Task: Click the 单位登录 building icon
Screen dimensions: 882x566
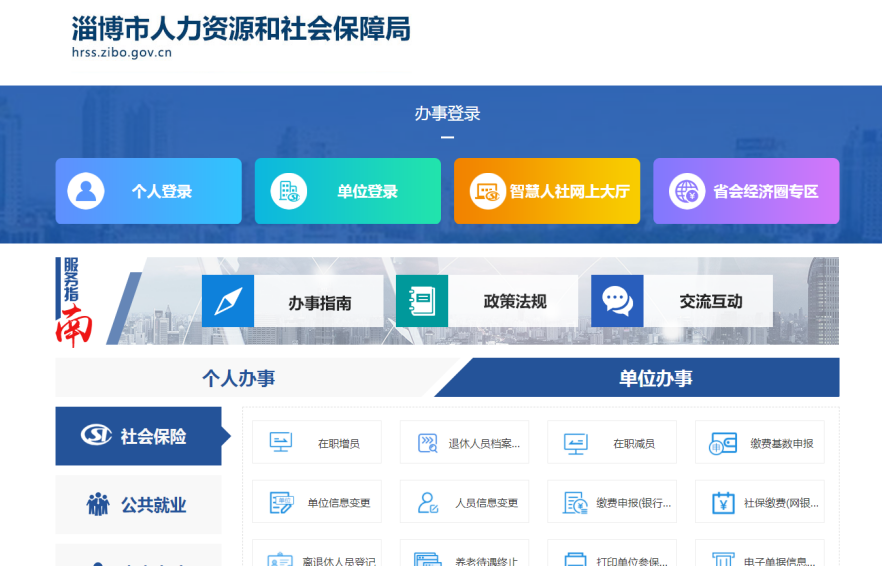Action: 289,191
